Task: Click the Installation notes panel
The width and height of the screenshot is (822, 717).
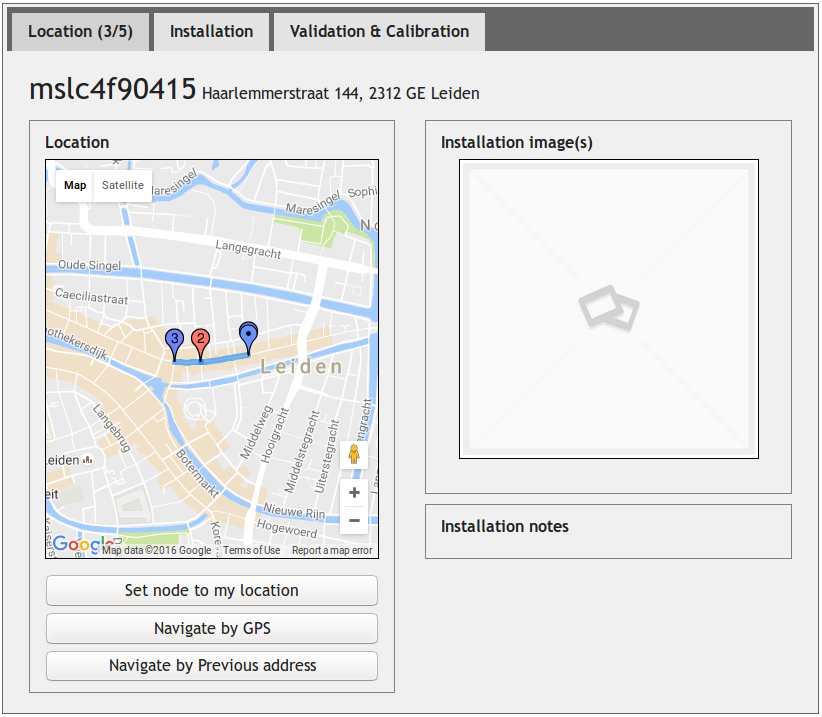Action: pos(608,531)
